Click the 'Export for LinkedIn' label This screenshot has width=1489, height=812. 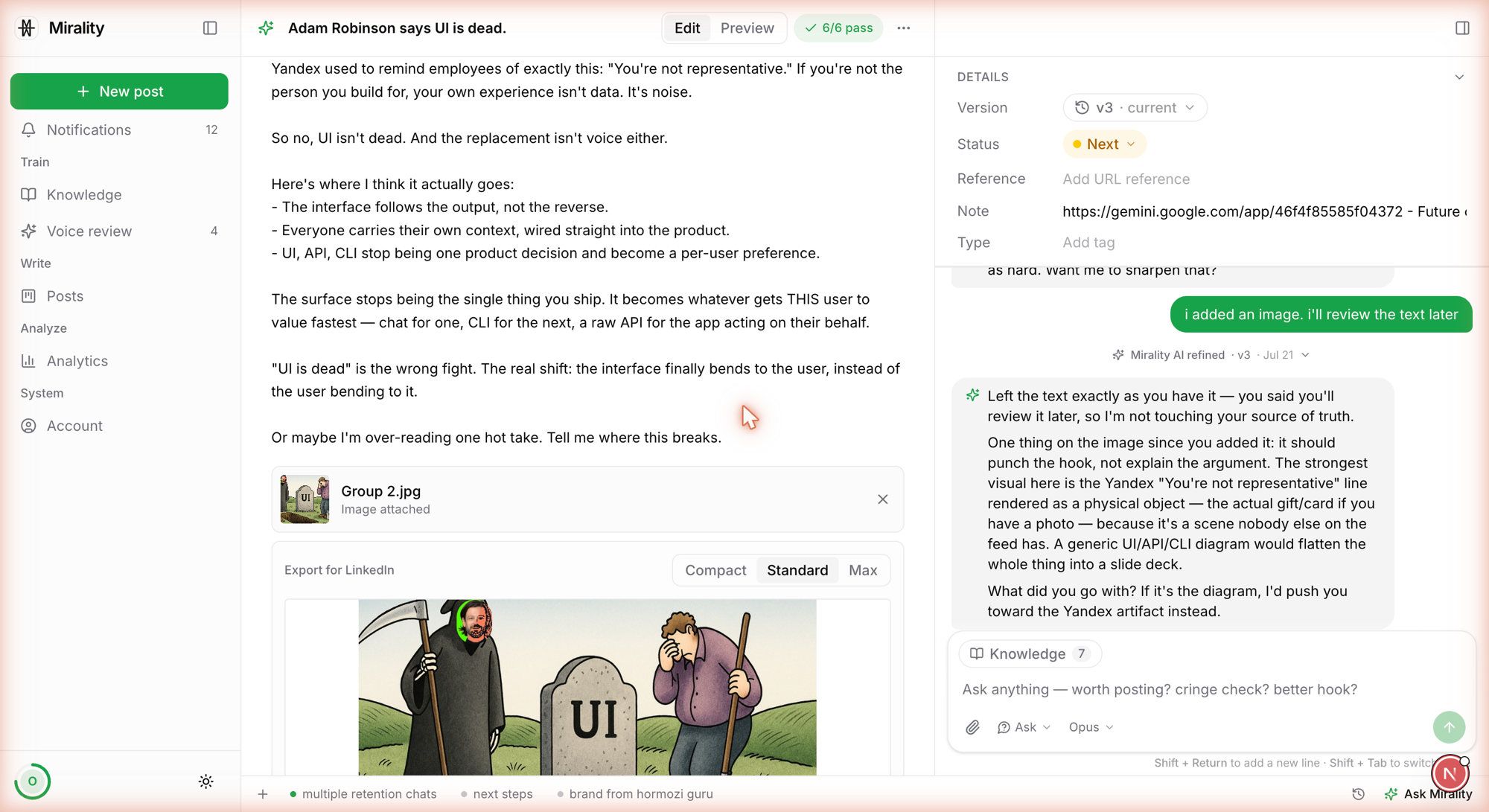pyautogui.click(x=339, y=570)
